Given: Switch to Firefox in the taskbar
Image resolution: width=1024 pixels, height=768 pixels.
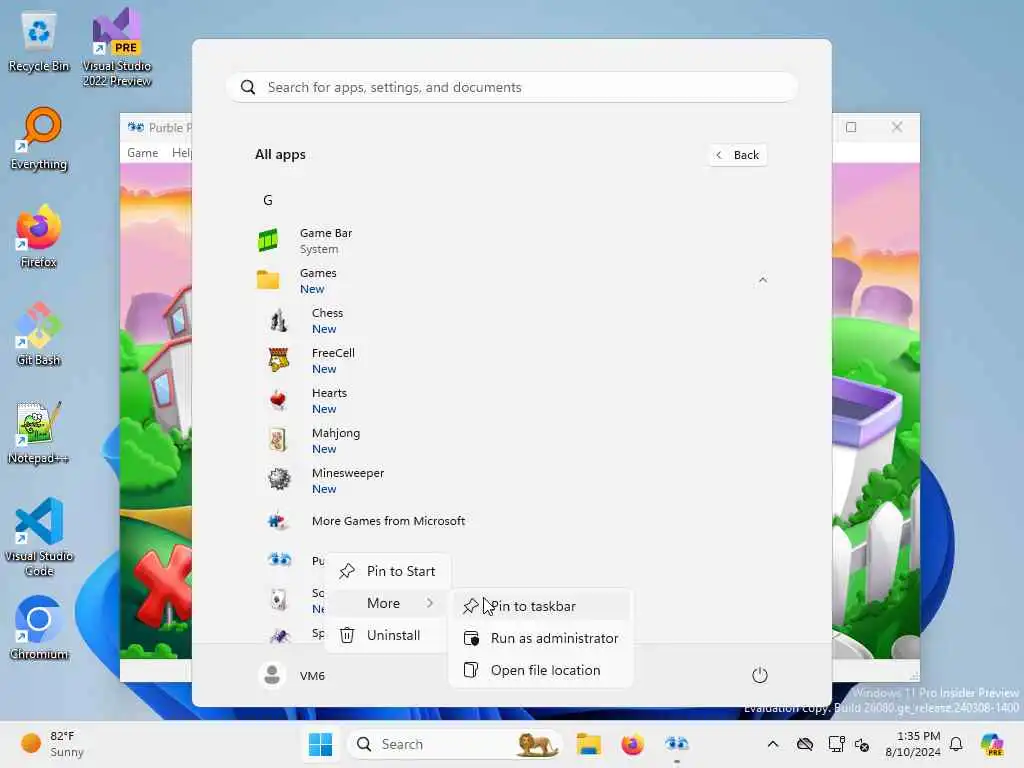Looking at the screenshot, I should point(632,744).
